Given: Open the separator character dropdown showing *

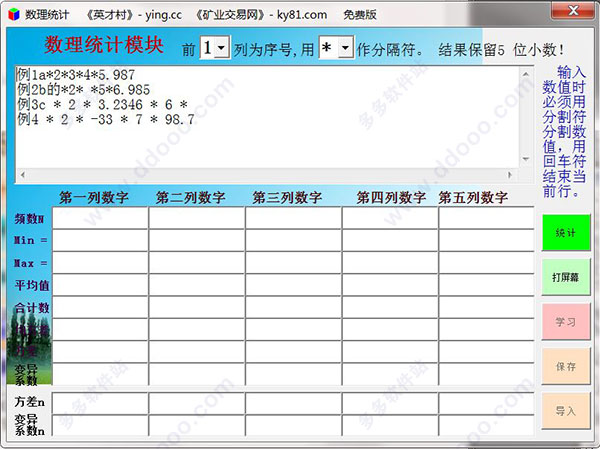Looking at the screenshot, I should coord(346,48).
